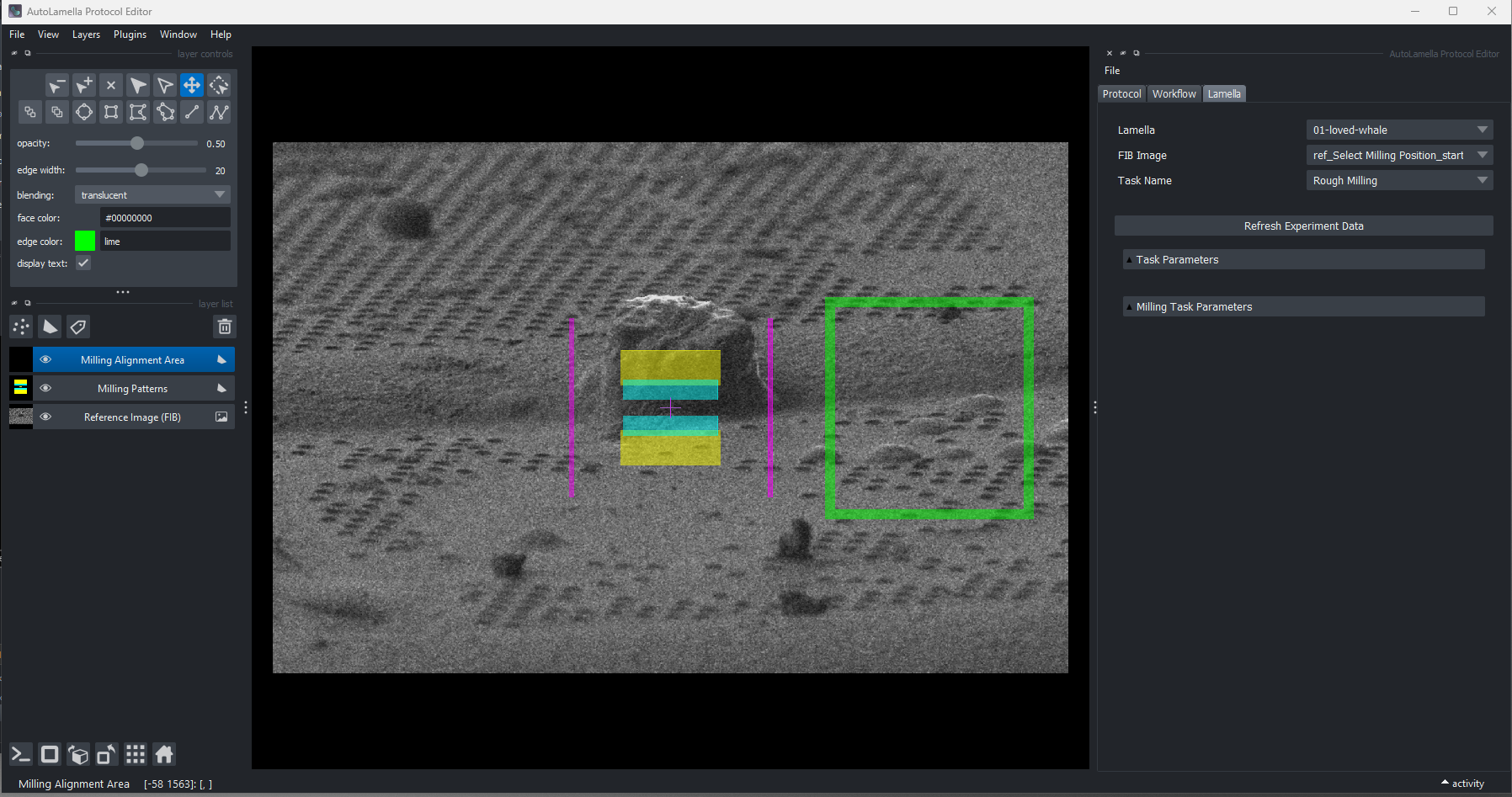Hide the Milling Patterns layer
This screenshot has width=1512, height=797.
click(45, 388)
